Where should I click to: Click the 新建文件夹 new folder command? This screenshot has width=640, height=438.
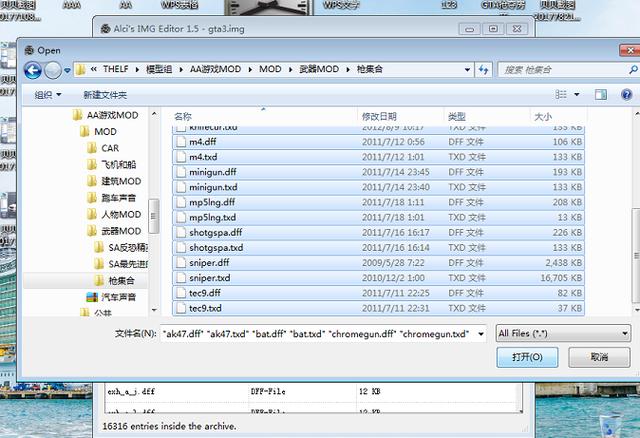point(105,95)
